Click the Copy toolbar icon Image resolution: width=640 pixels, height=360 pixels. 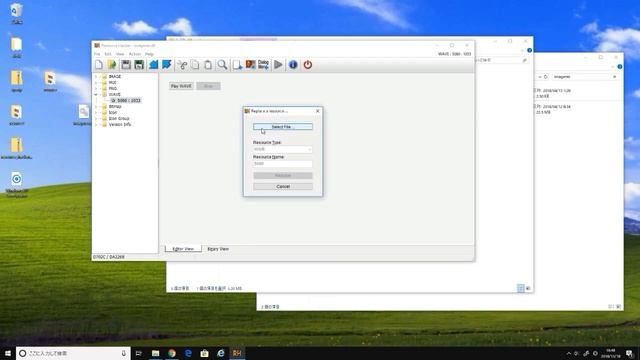(195, 64)
